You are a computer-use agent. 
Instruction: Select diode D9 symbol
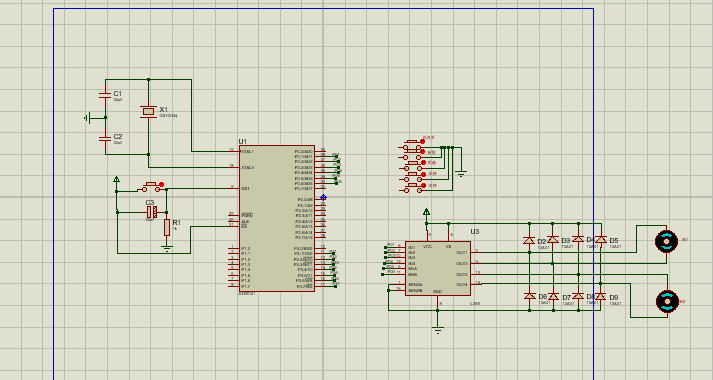601,296
